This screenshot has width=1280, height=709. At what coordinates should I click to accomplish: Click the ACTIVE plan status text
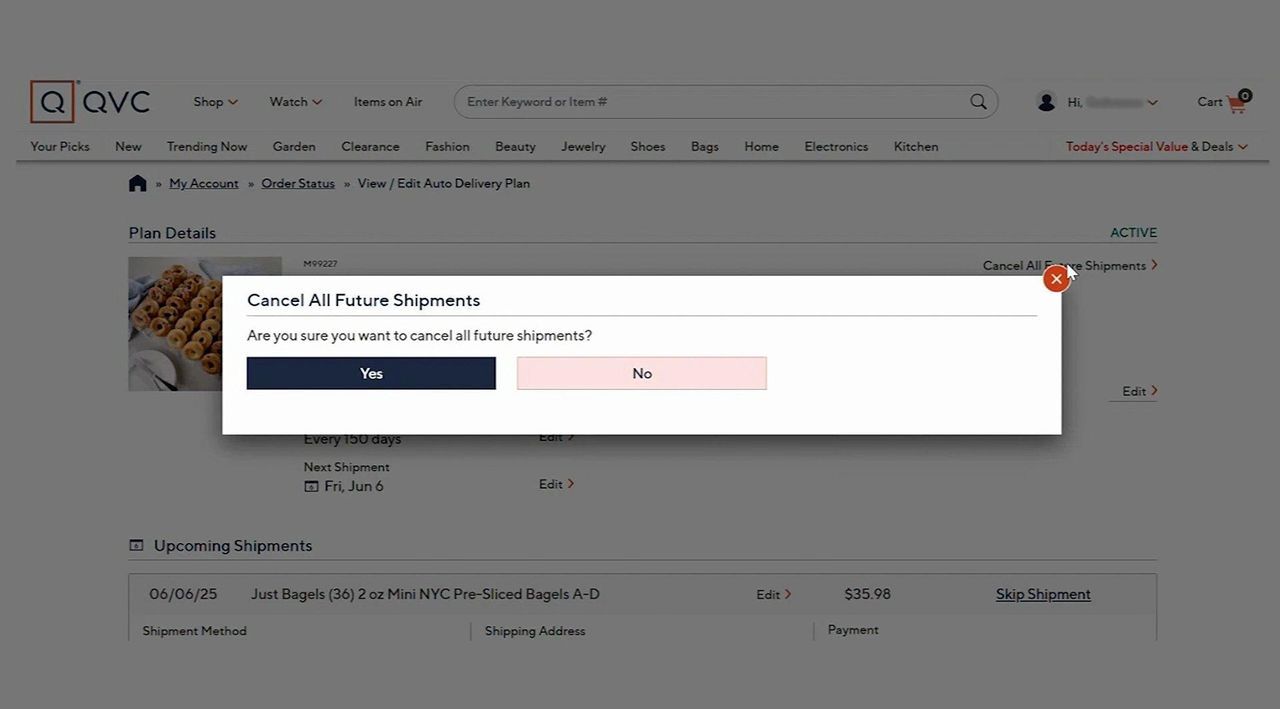point(1133,232)
